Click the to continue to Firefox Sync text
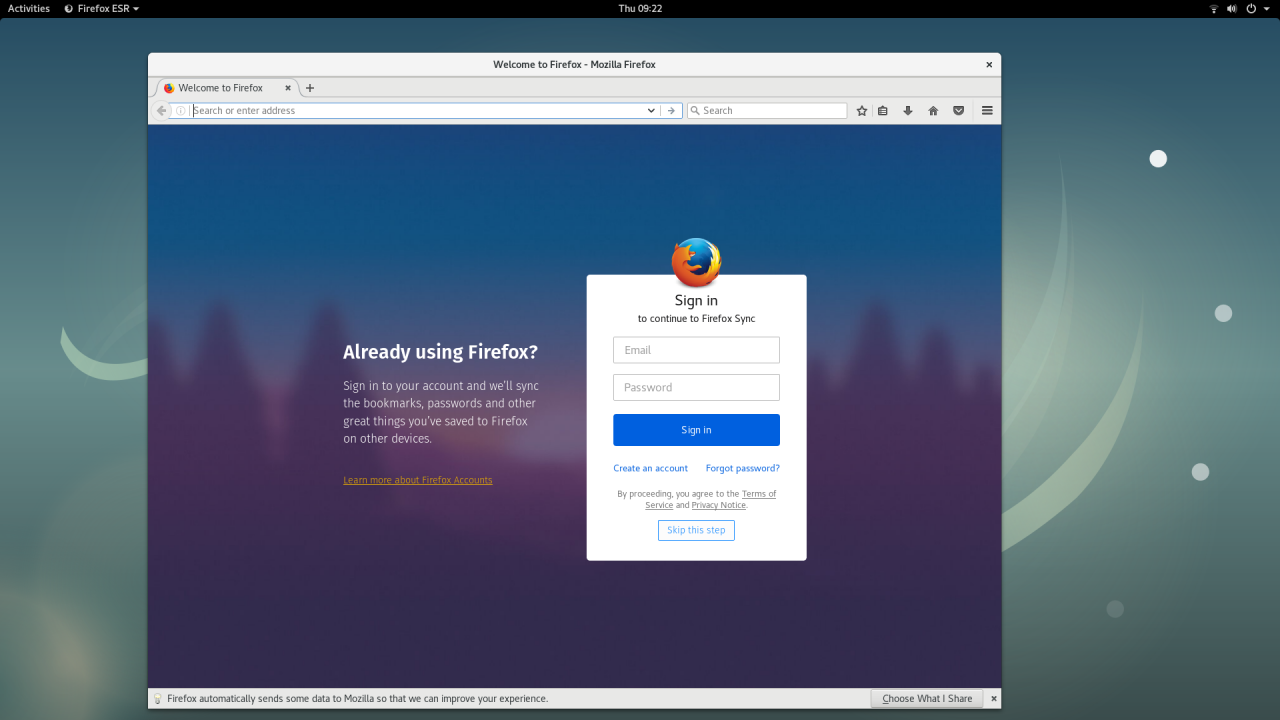1280x720 pixels. (x=696, y=319)
